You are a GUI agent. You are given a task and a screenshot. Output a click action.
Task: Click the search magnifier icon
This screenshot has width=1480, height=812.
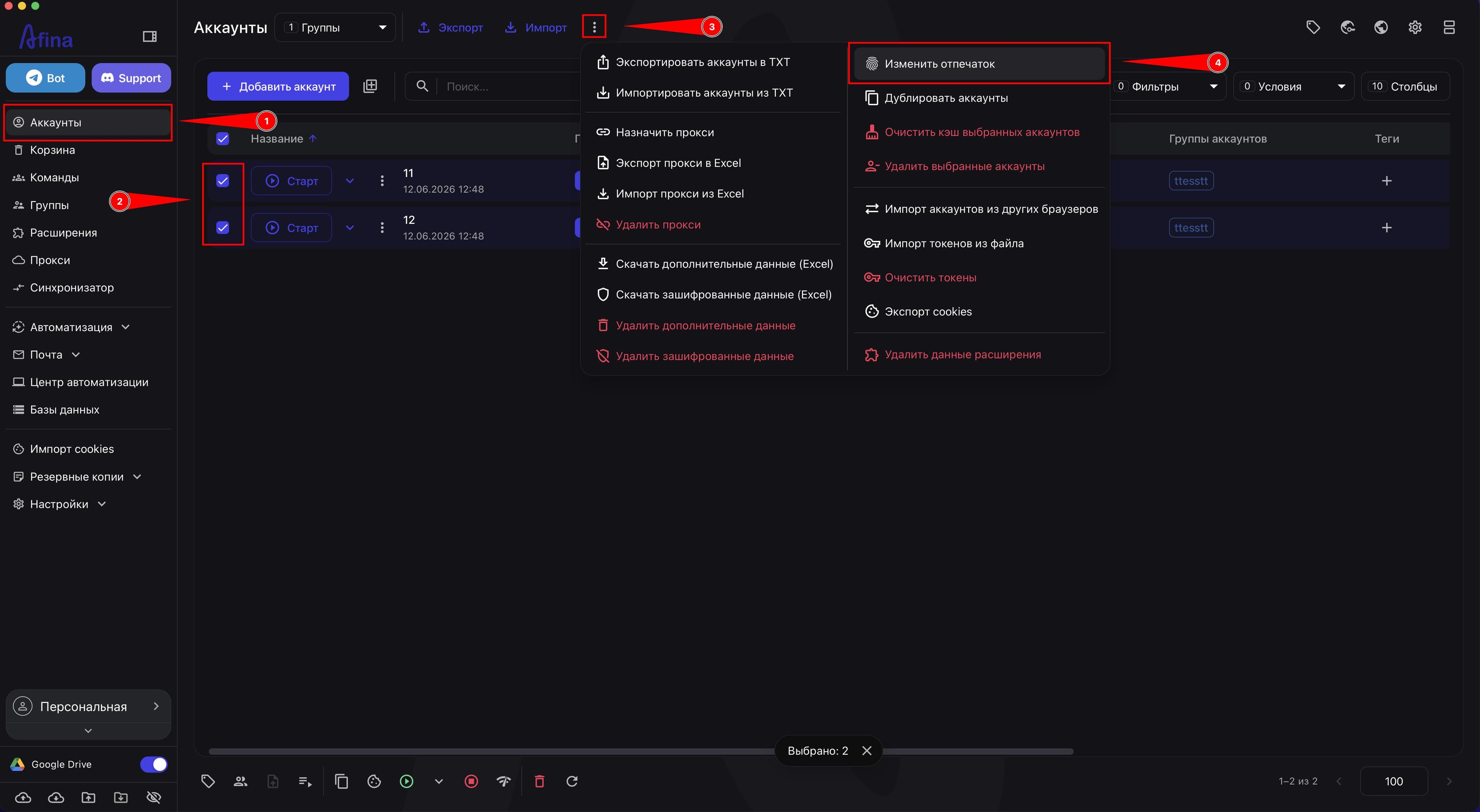coord(422,86)
